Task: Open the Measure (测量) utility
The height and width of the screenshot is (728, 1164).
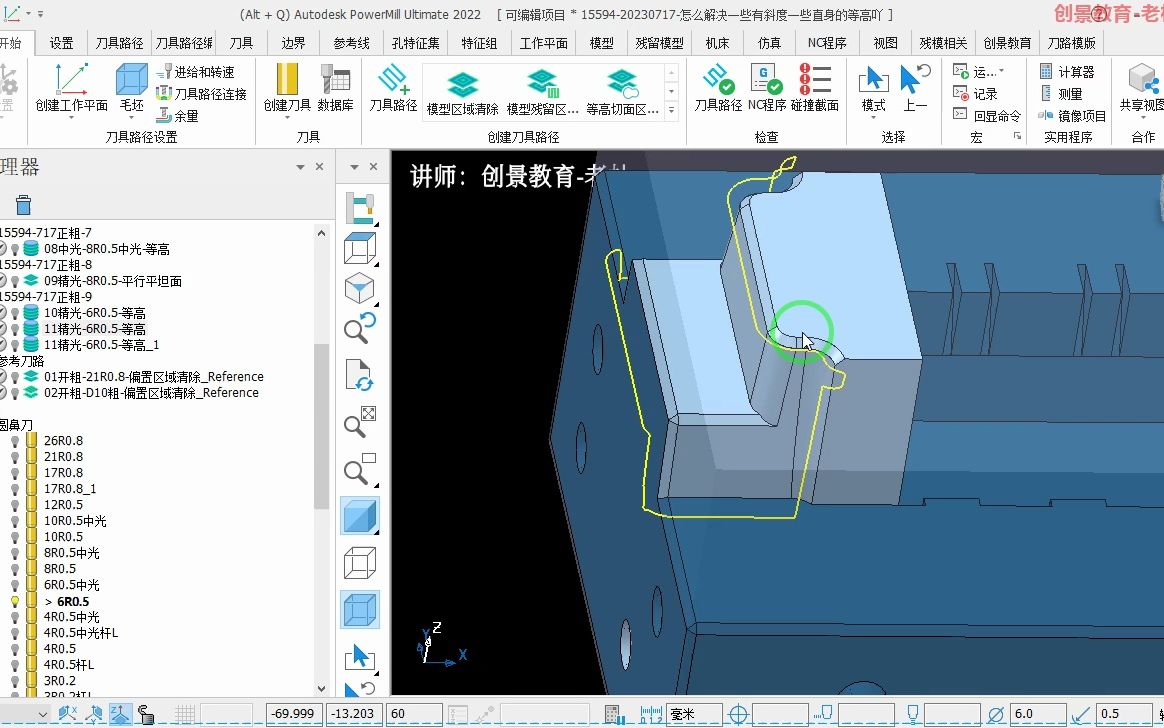Action: [1061, 94]
